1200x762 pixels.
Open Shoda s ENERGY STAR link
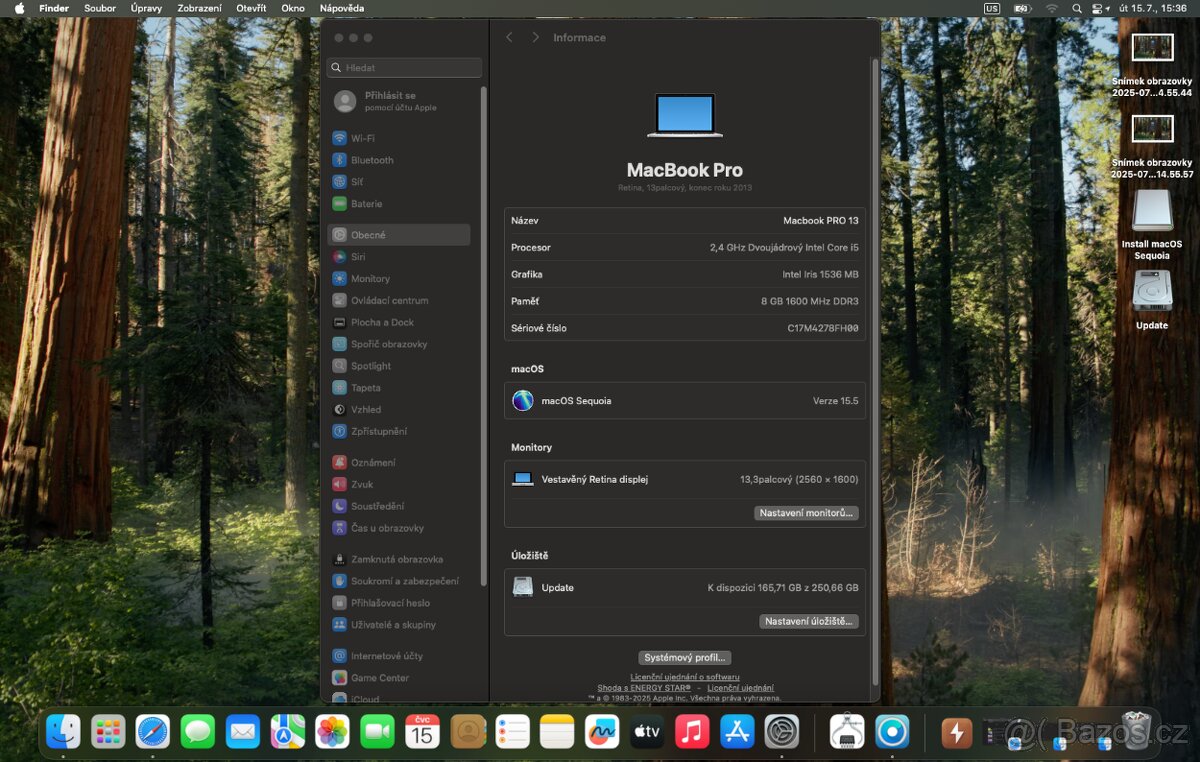(644, 688)
